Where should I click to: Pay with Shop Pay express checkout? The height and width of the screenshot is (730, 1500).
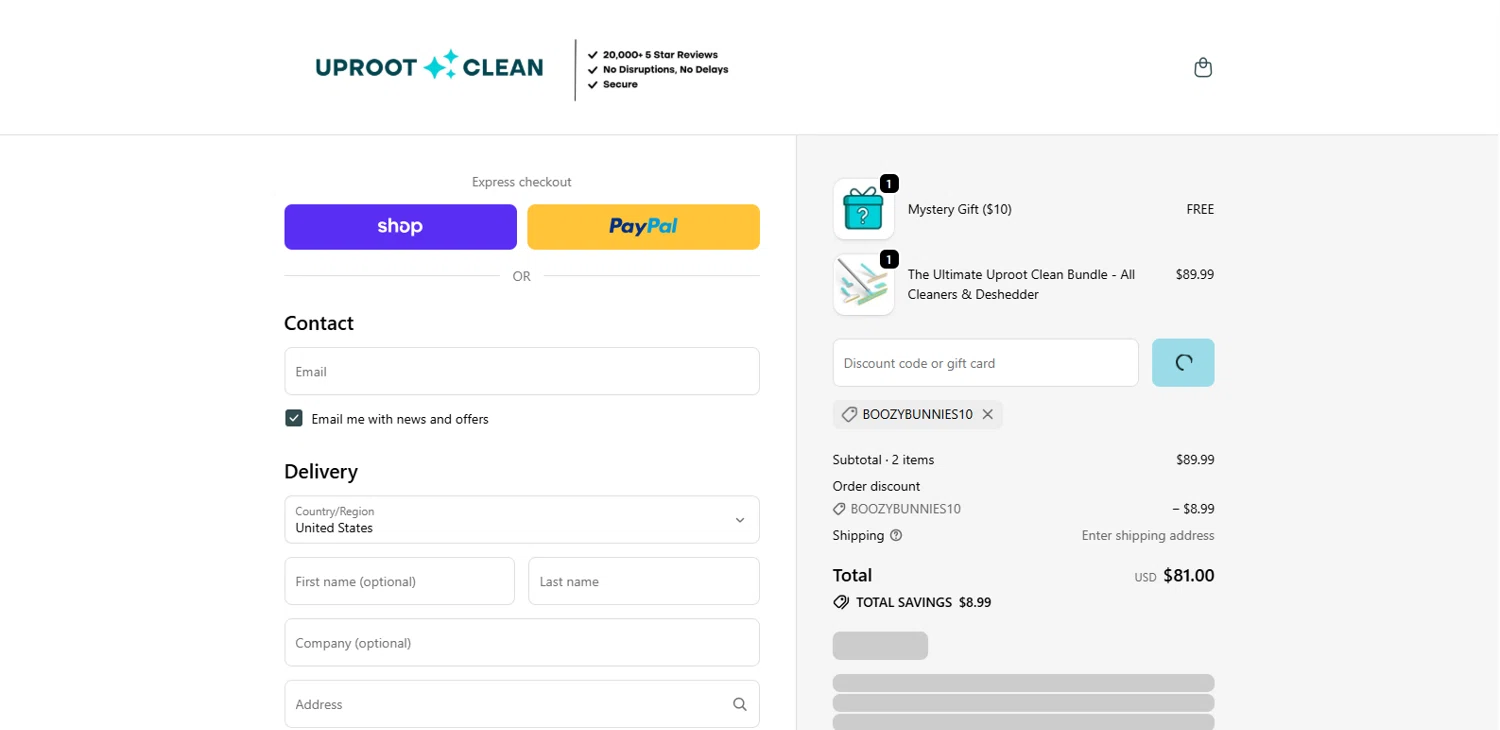[401, 227]
